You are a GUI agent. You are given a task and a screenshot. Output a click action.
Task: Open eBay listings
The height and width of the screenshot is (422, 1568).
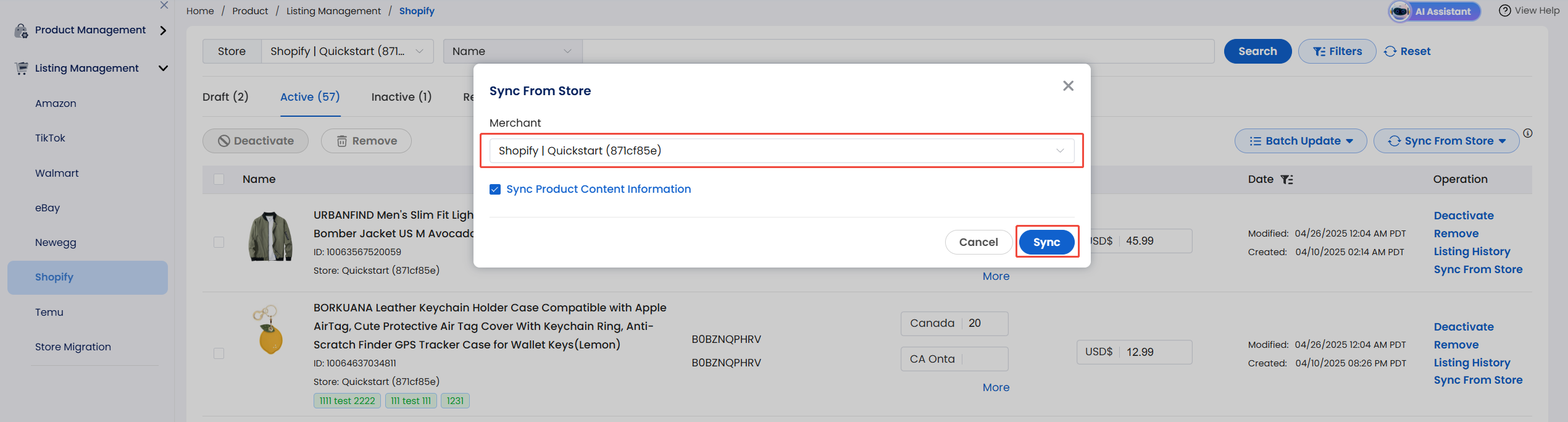48,208
